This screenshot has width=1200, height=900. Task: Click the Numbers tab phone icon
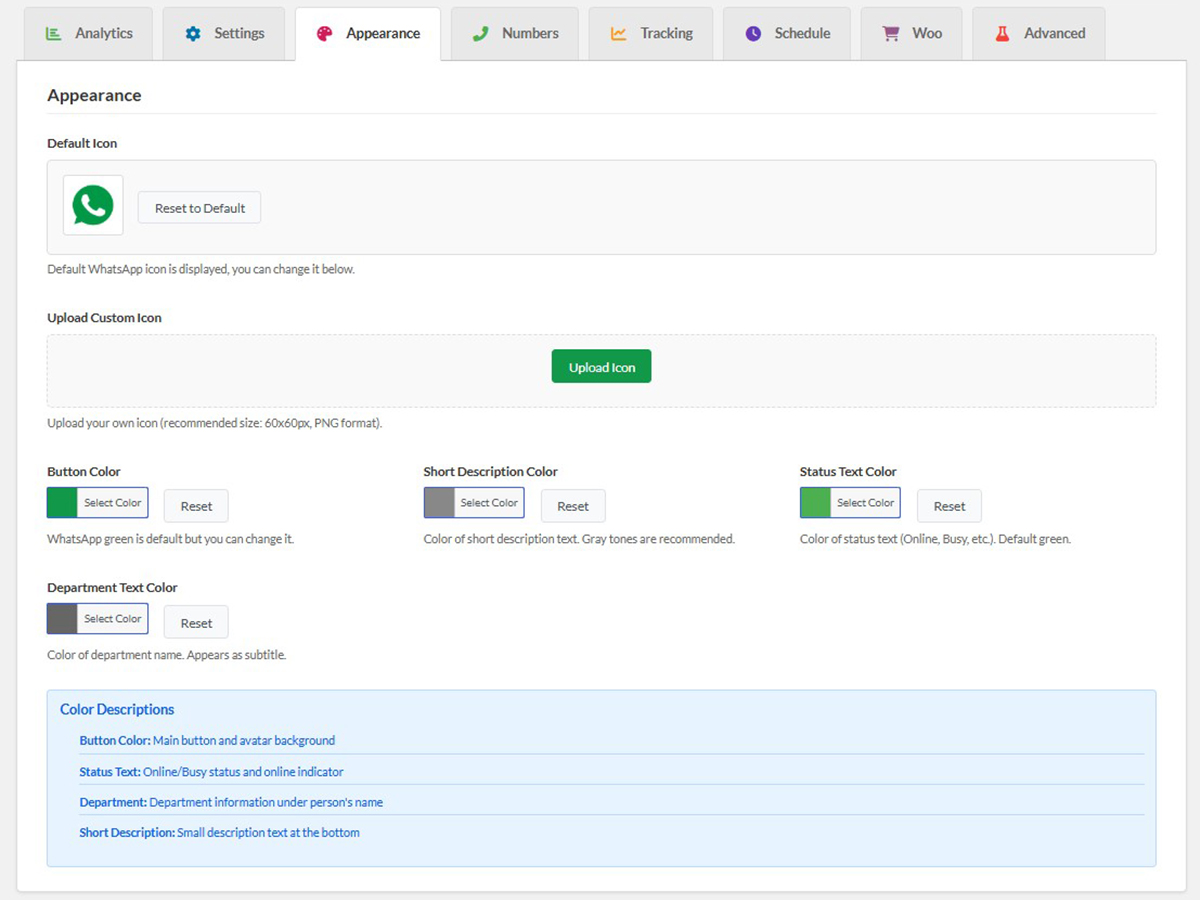tap(480, 33)
